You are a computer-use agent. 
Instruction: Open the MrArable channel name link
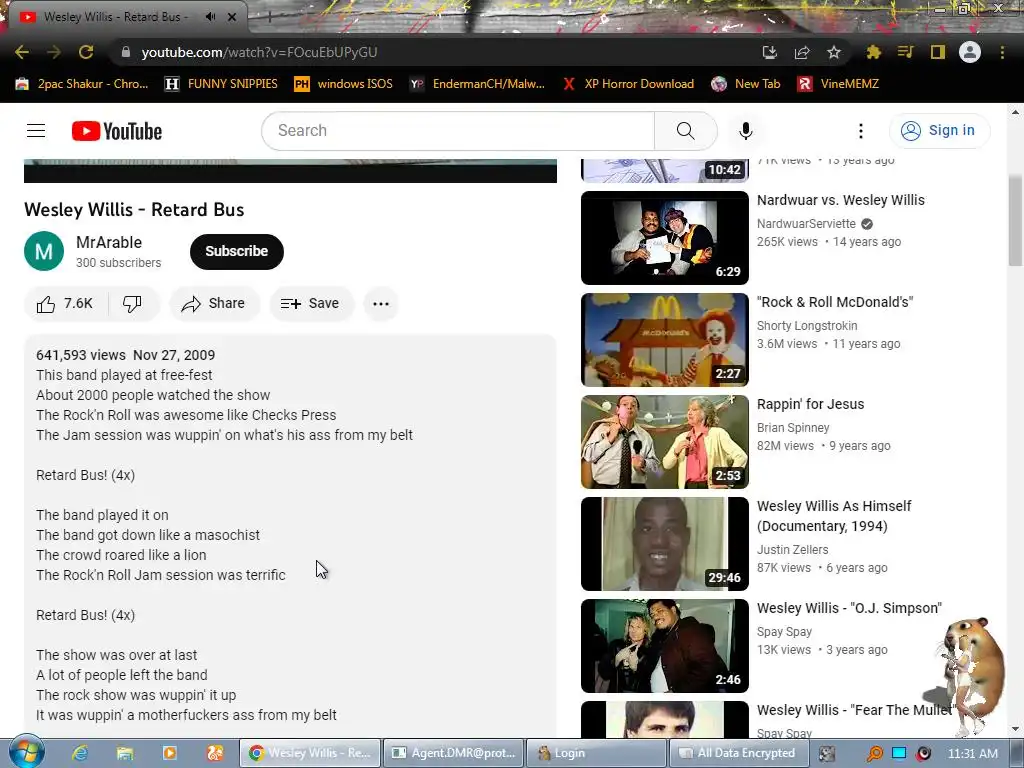pos(109,242)
